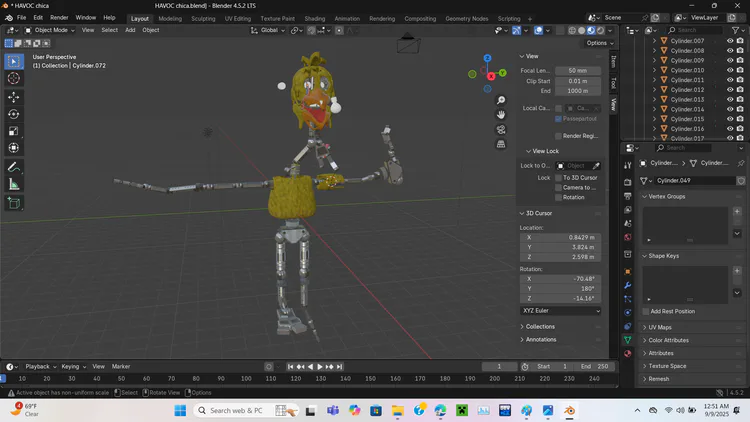Switch to the Modeling workspace tab
This screenshot has width=750, height=422.
click(170, 19)
